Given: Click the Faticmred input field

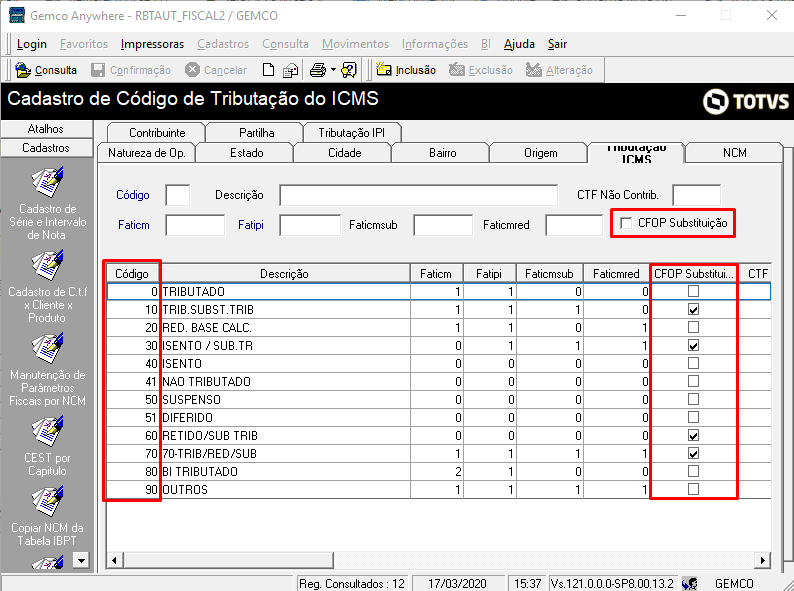Looking at the screenshot, I should (x=574, y=225).
